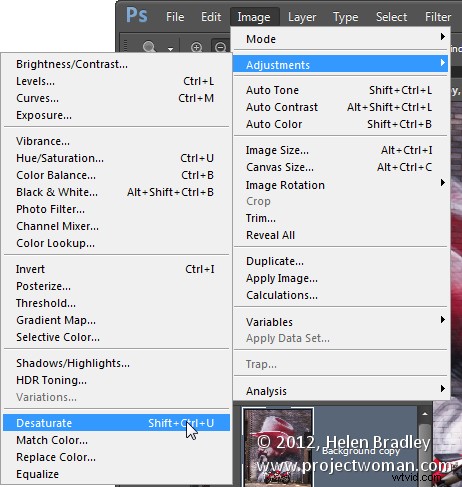
Task: Open Calculations dialog
Action: (340, 295)
